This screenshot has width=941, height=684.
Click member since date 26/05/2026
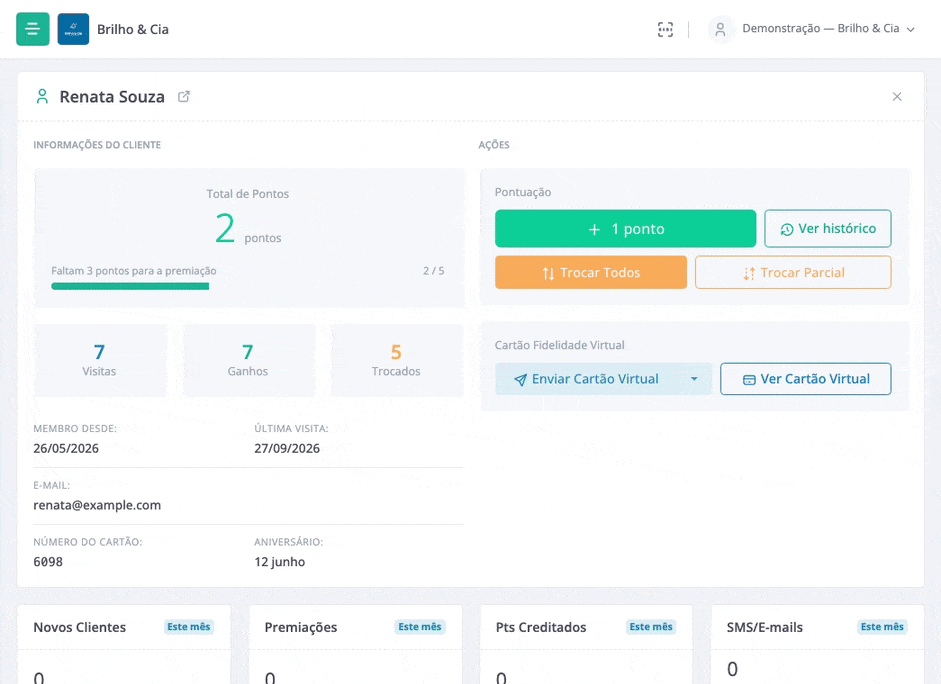click(x=66, y=449)
